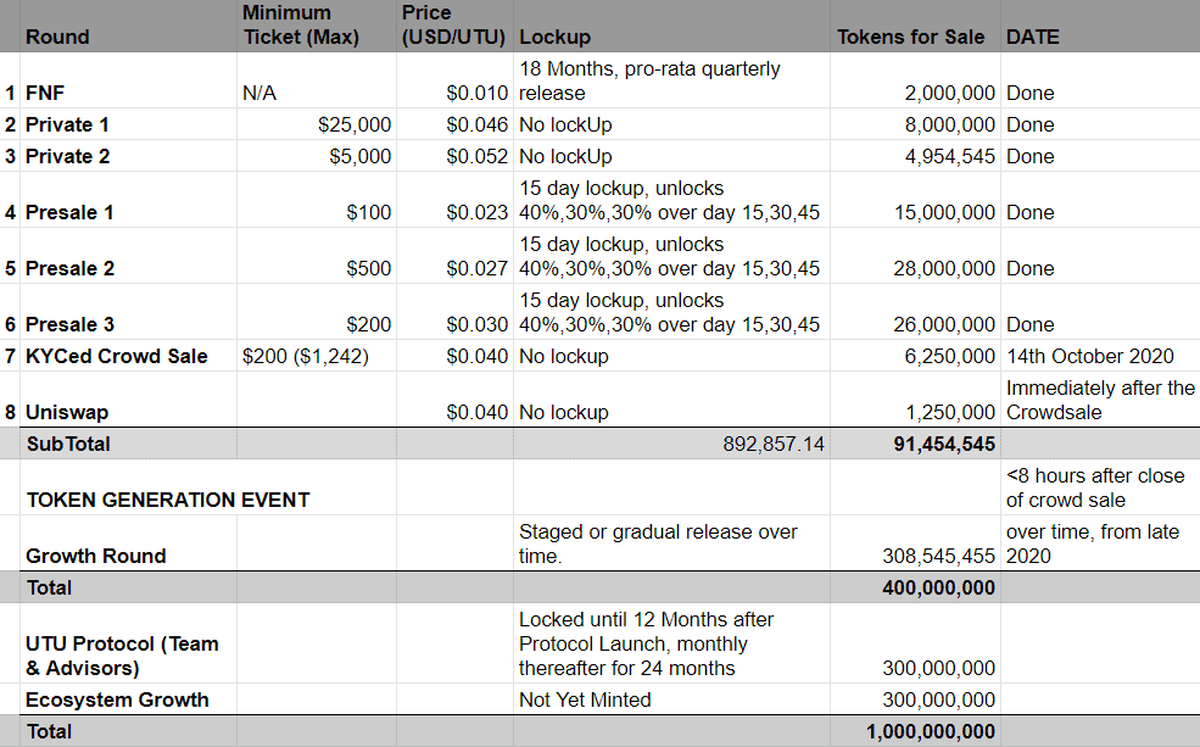The height and width of the screenshot is (747, 1200).
Task: Select the "KYCed Crowd Sale" cell
Action: point(116,356)
